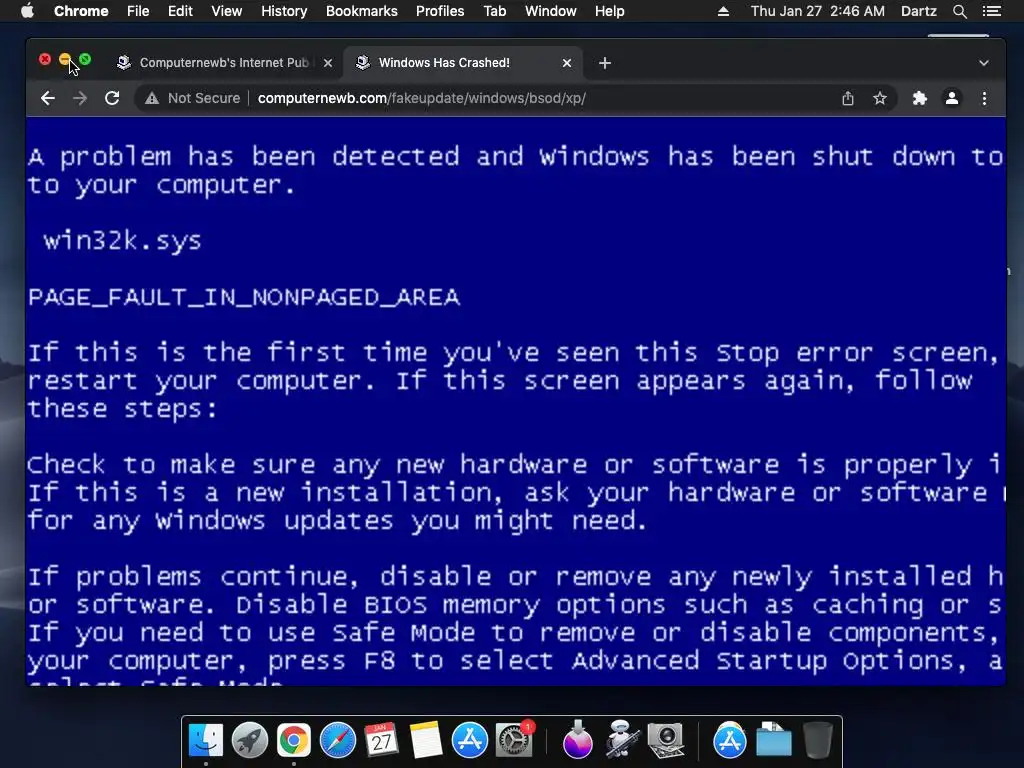Click the win32k.sys text
Viewport: 1024px width, 768px height.
click(122, 240)
